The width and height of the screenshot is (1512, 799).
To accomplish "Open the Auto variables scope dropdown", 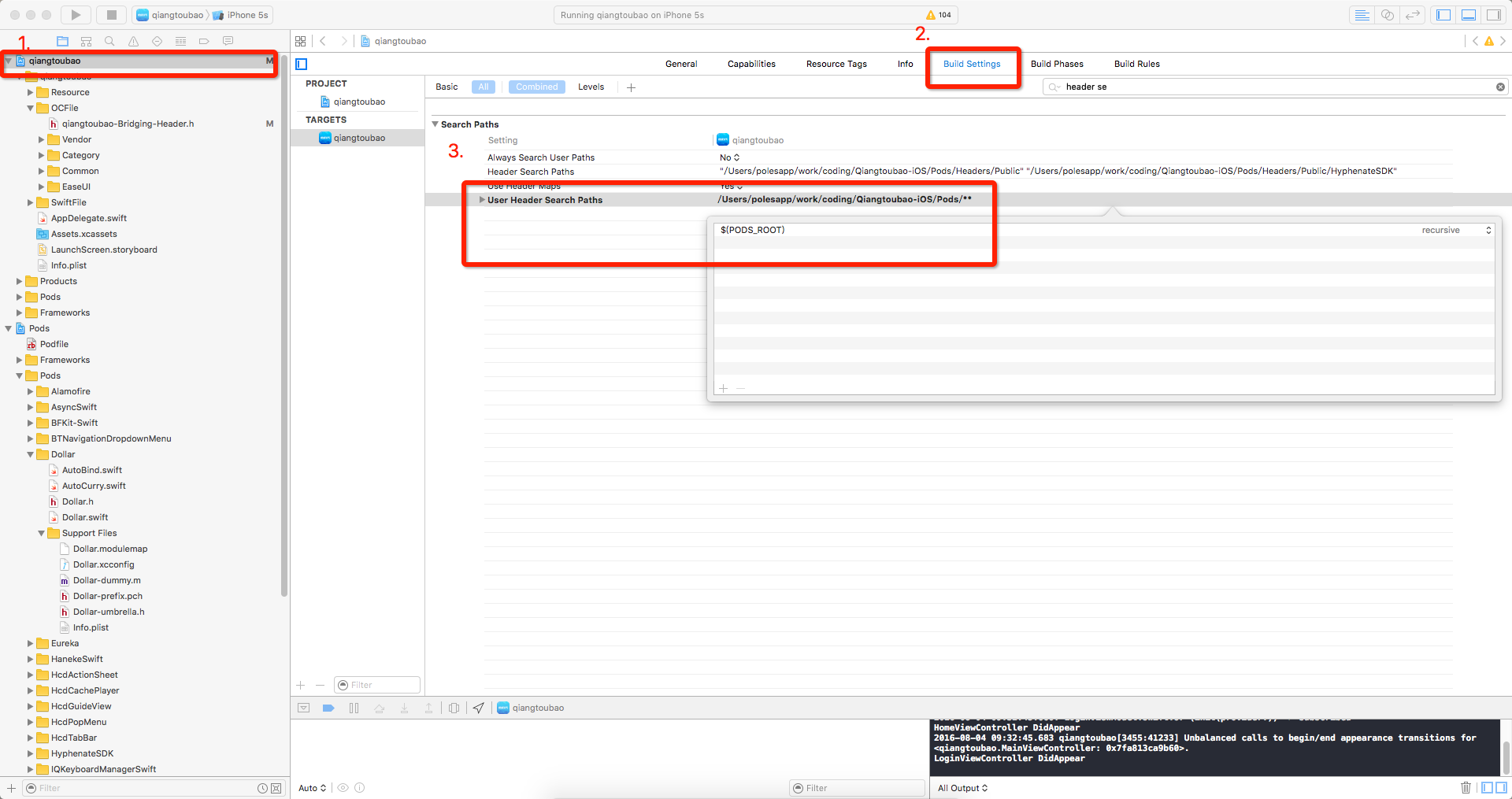I will click(x=312, y=788).
